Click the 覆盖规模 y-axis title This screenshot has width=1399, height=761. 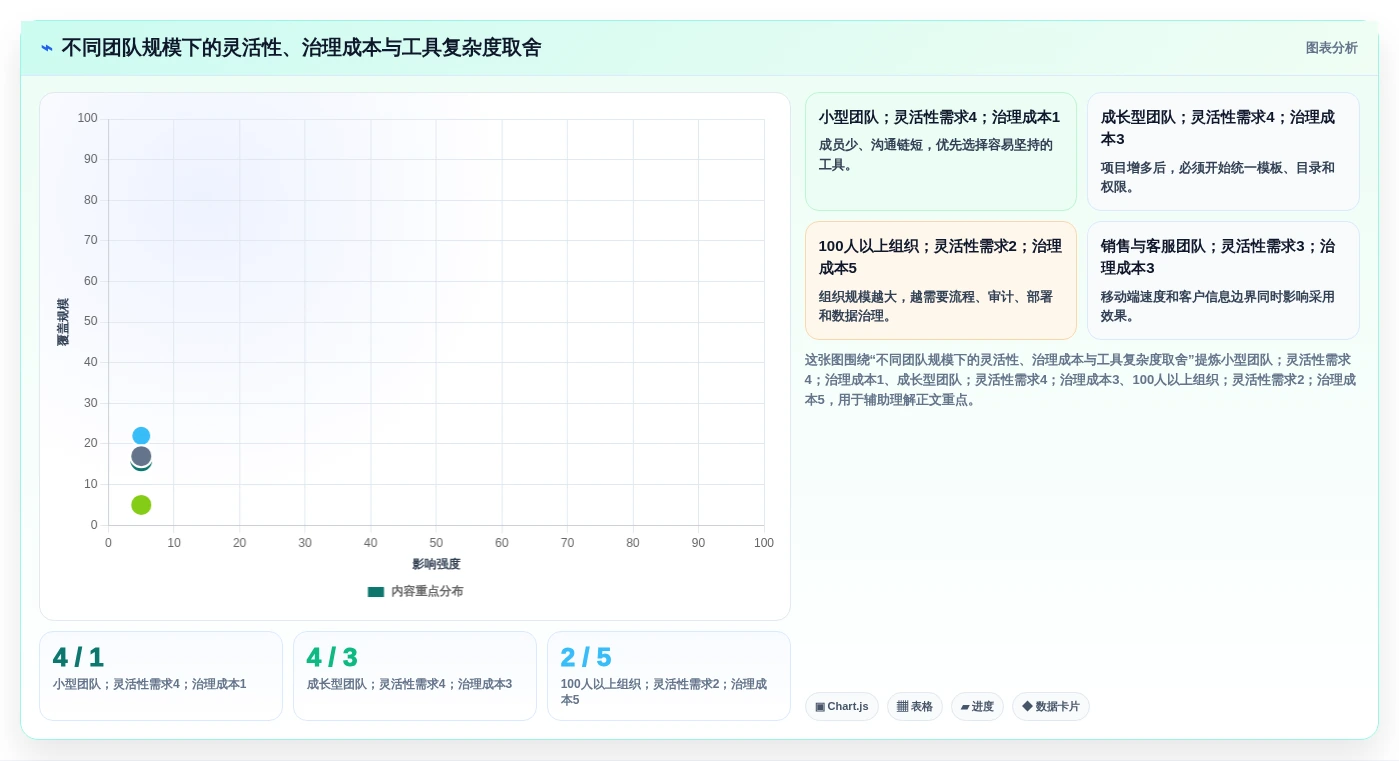pyautogui.click(x=63, y=322)
